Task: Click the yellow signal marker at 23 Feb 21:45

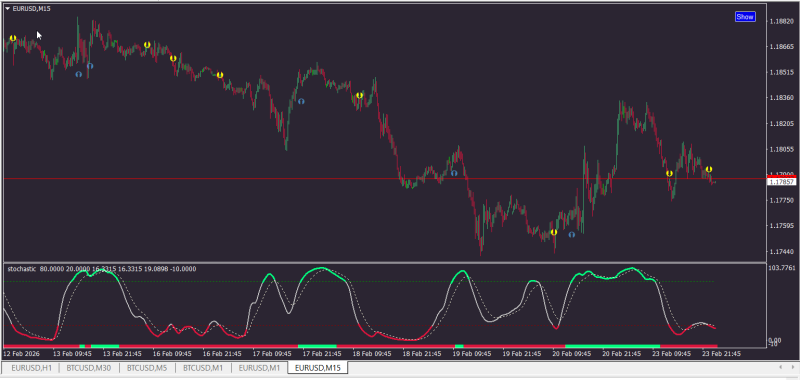Action: [709, 169]
